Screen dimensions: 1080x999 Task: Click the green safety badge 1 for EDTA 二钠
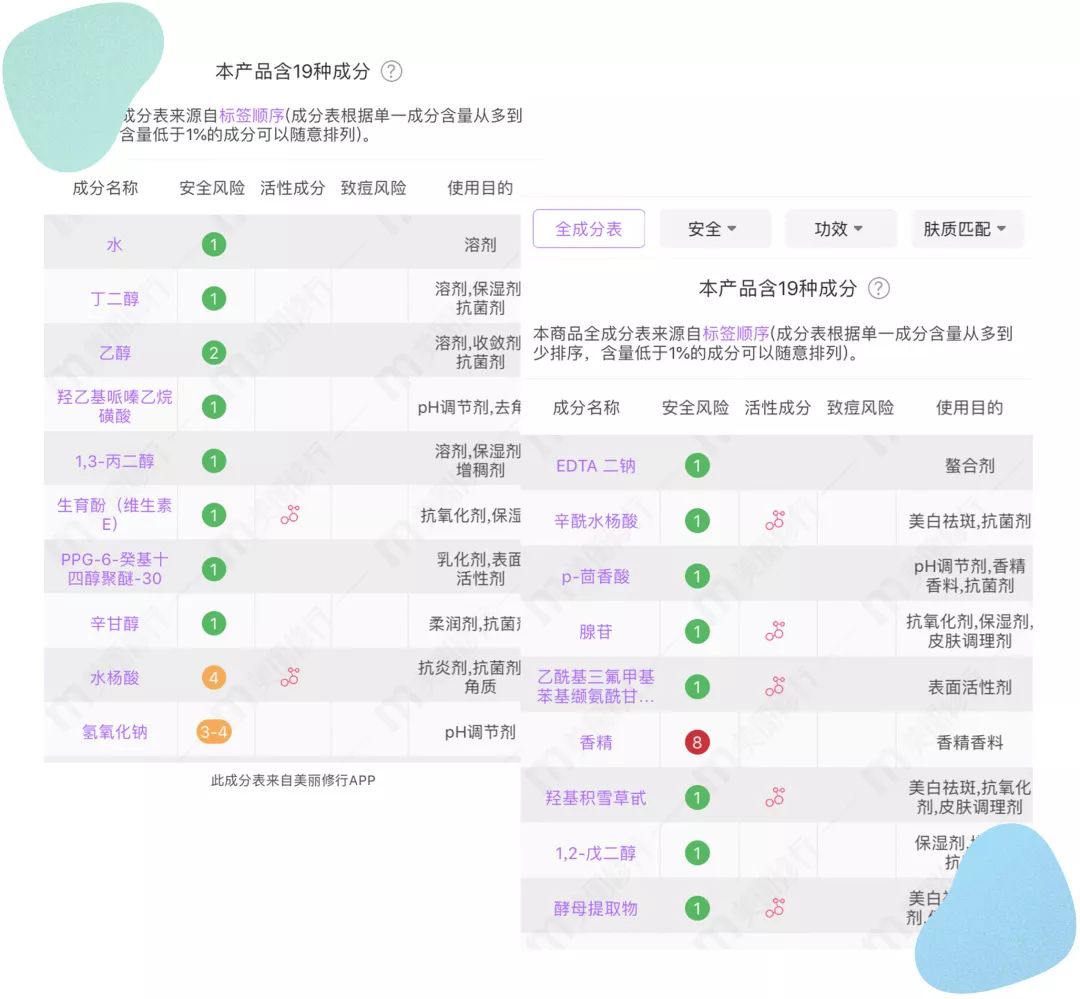coord(696,465)
